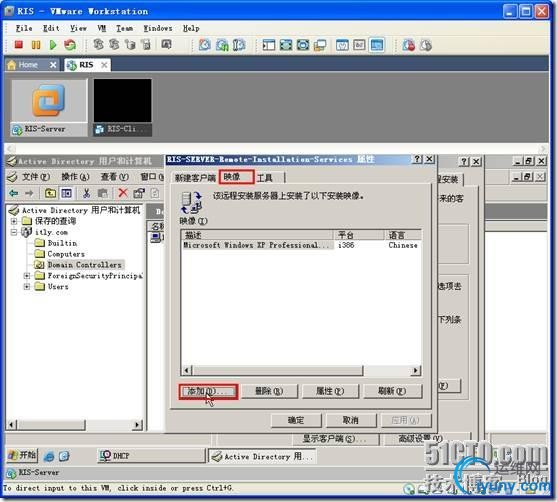Click the 显示客户端(S)... button

tap(335, 439)
